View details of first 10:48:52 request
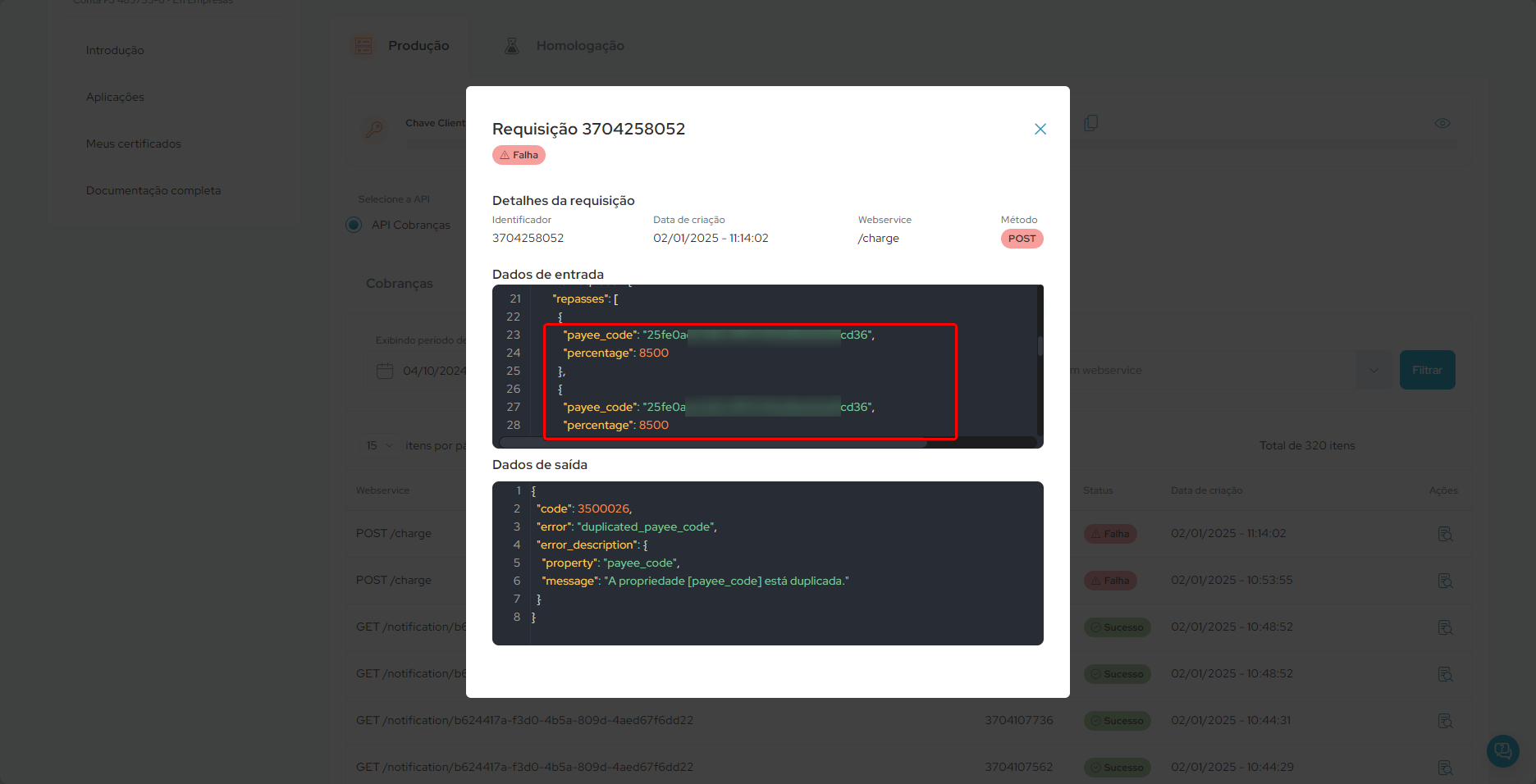 [x=1445, y=627]
